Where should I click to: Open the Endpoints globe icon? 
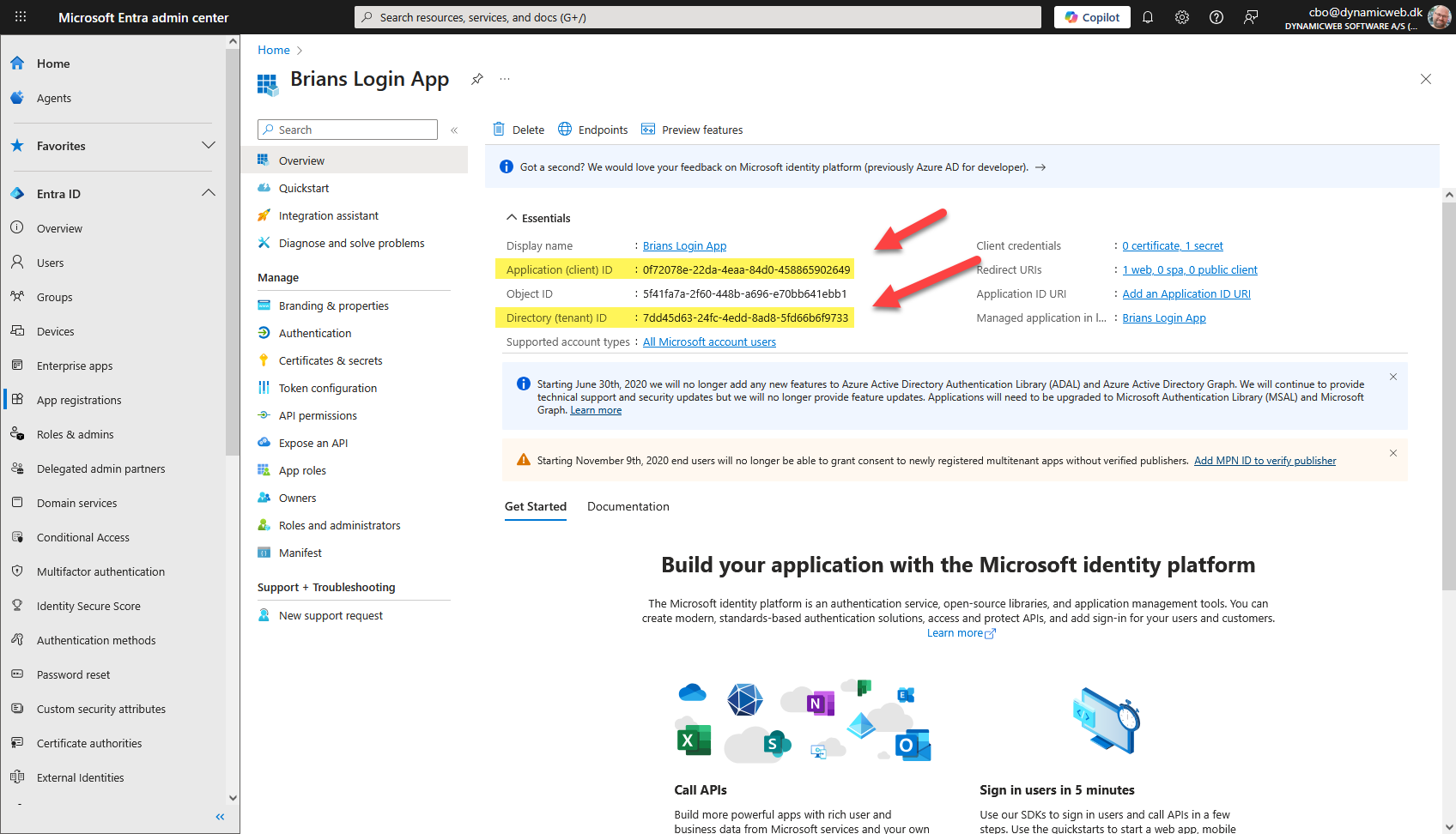coord(565,130)
